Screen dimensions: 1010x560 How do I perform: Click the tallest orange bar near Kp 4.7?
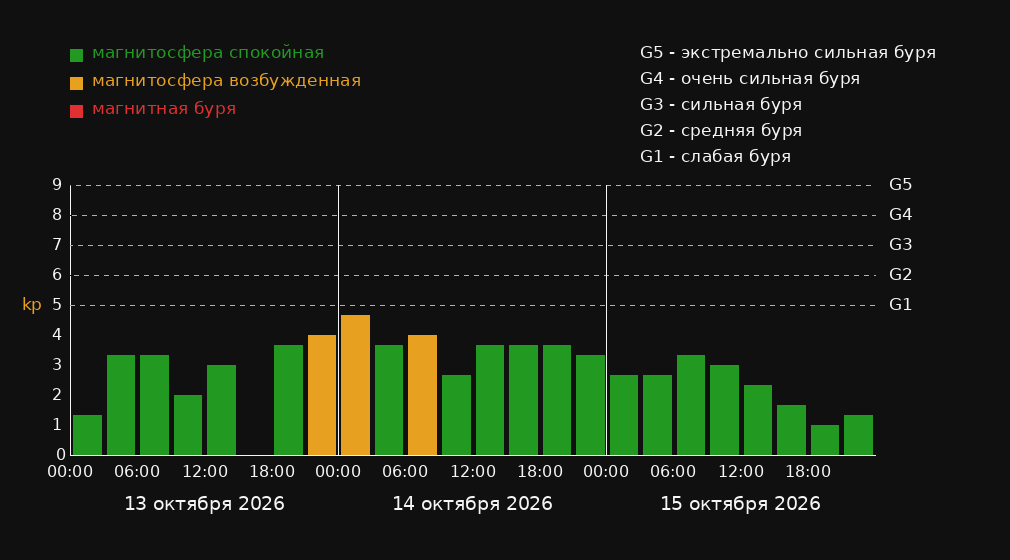click(355, 385)
